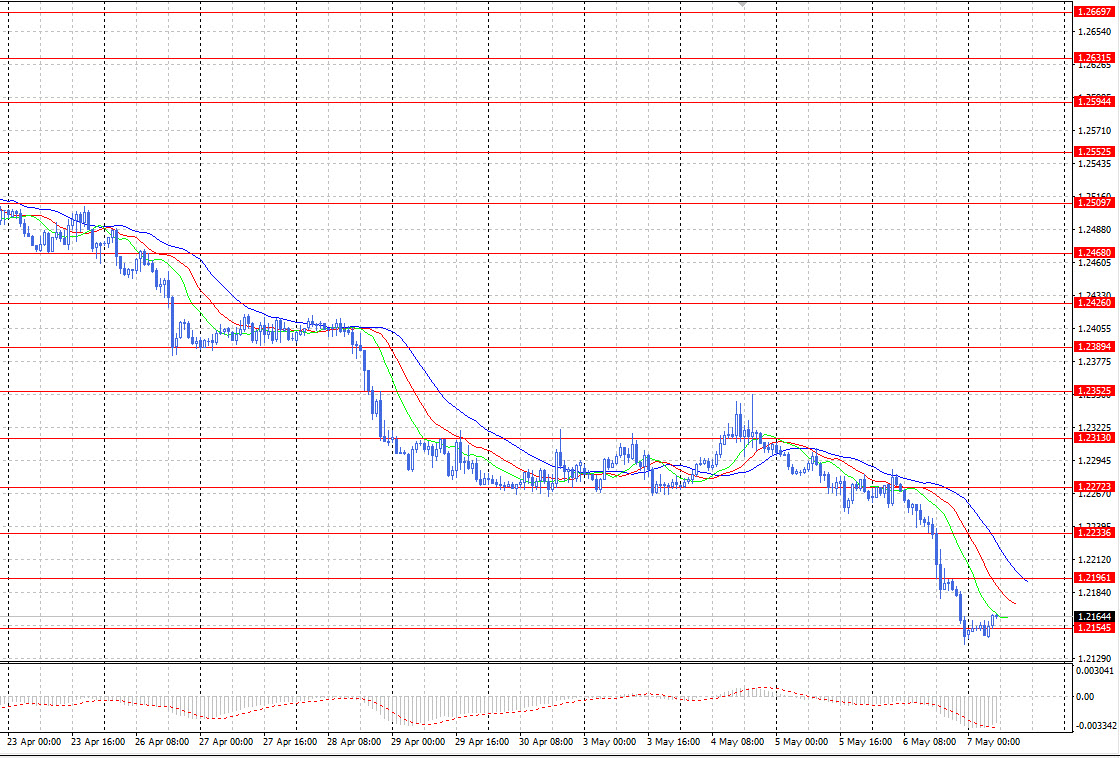Click the 29 Apr 16:00 time label
This screenshot has height=758, width=1120.
[x=482, y=742]
